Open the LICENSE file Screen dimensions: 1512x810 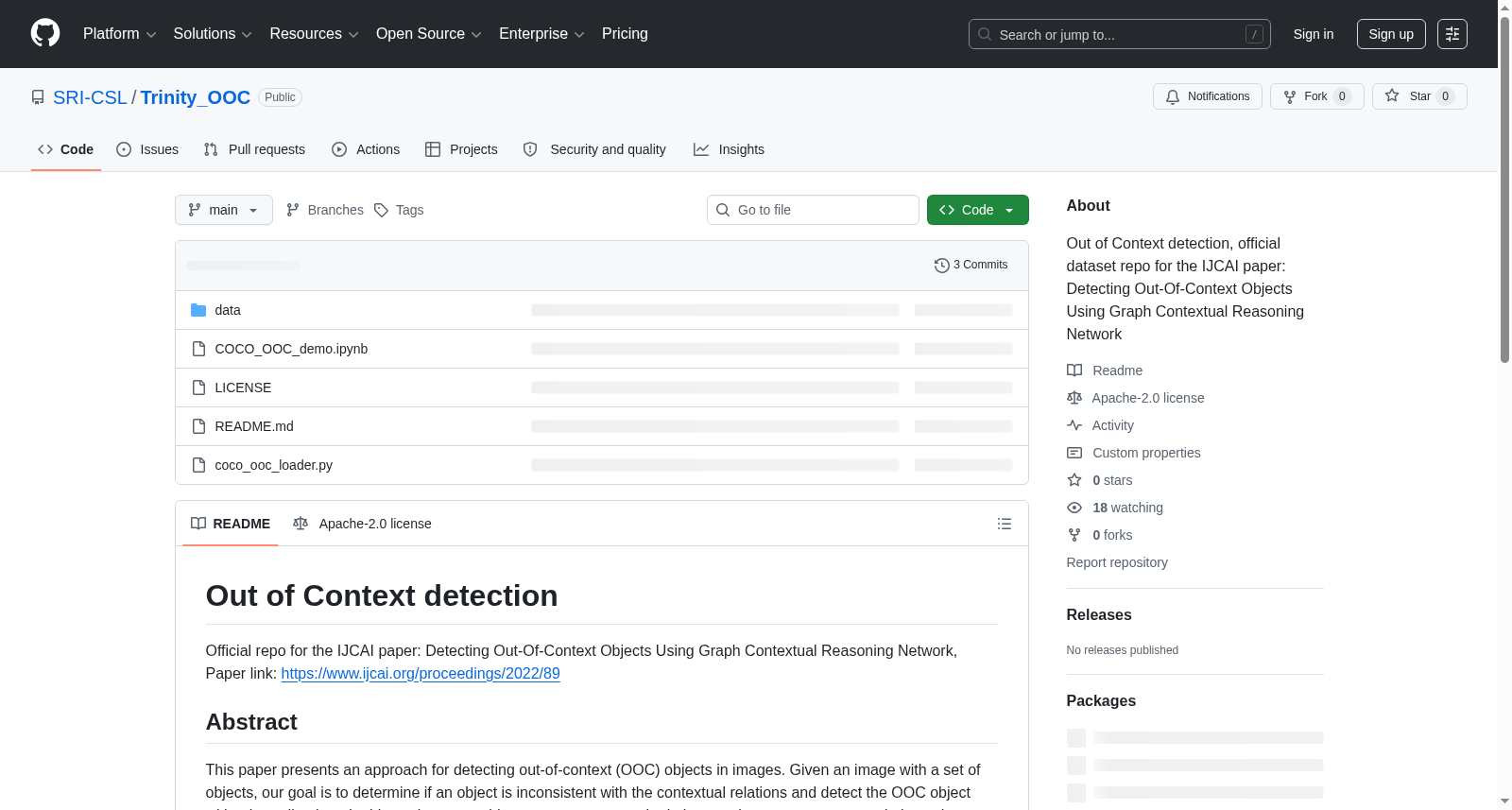(x=243, y=388)
